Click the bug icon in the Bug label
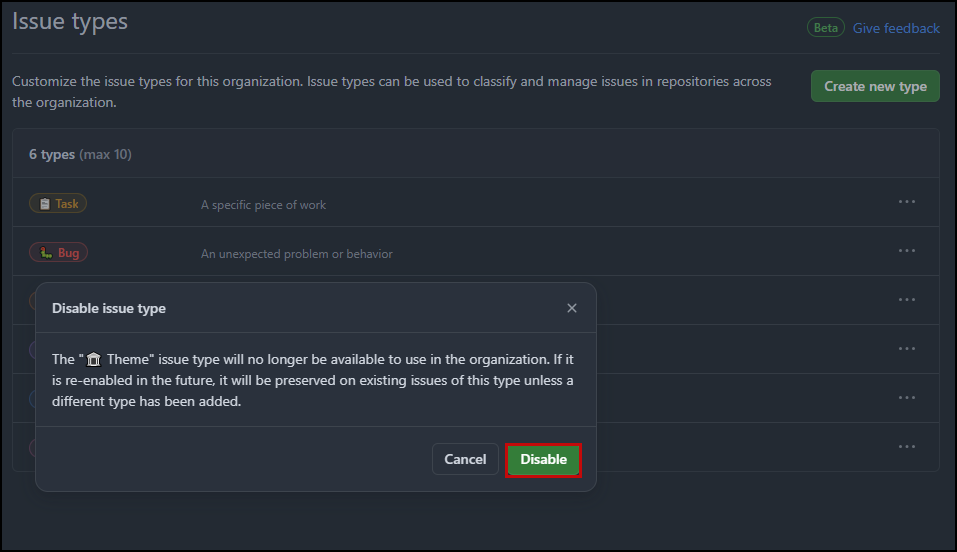This screenshot has height=552, width=957. tap(46, 253)
